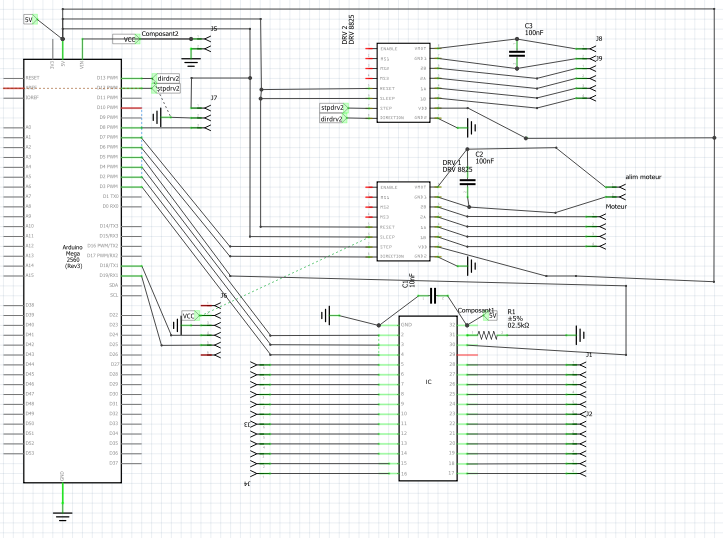Viewport: 723px width, 538px height.
Task: Click the R1 2.5kΩ resistor symbol
Action: click(488, 336)
